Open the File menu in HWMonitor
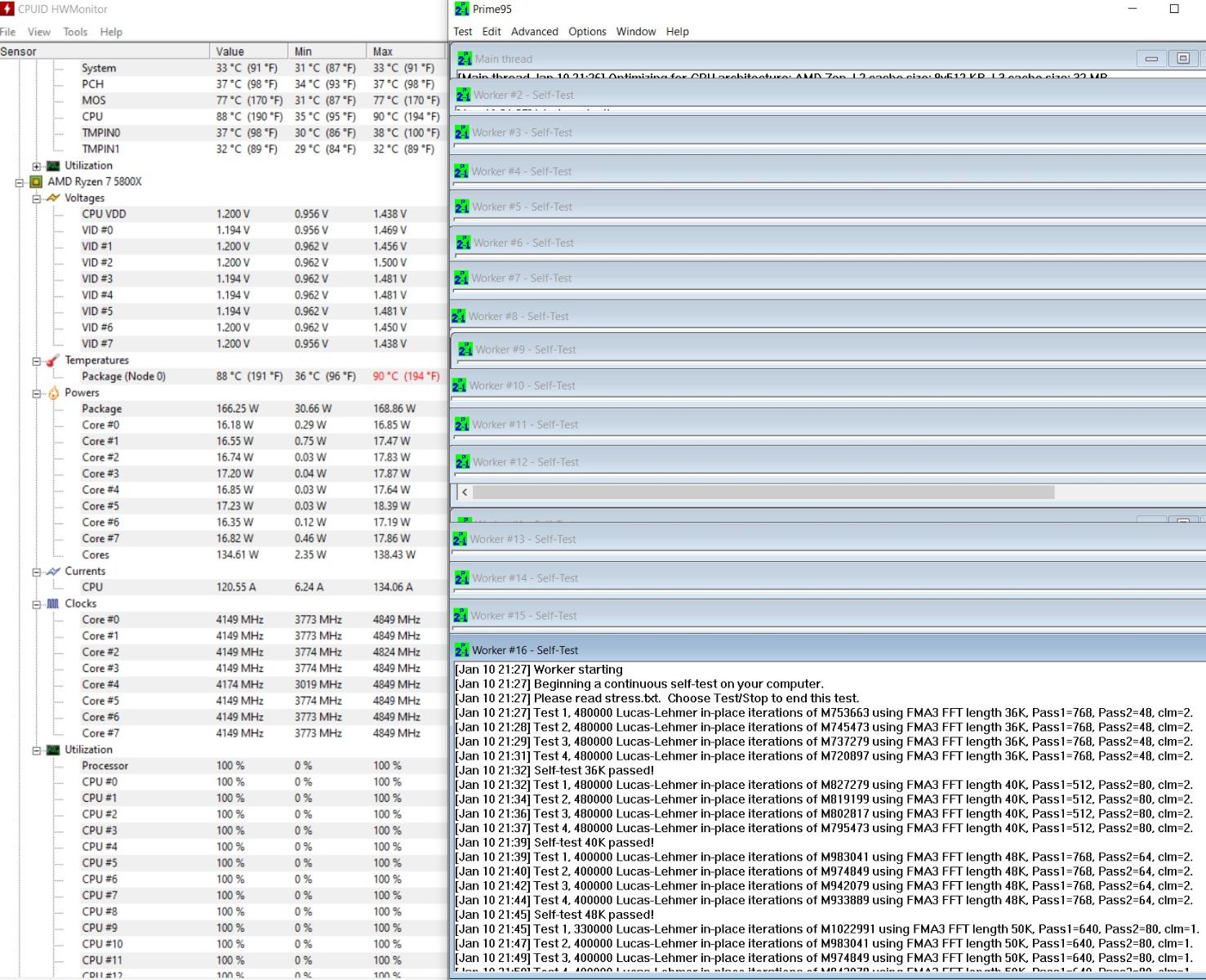Image resolution: width=1206 pixels, height=980 pixels. pos(8,32)
